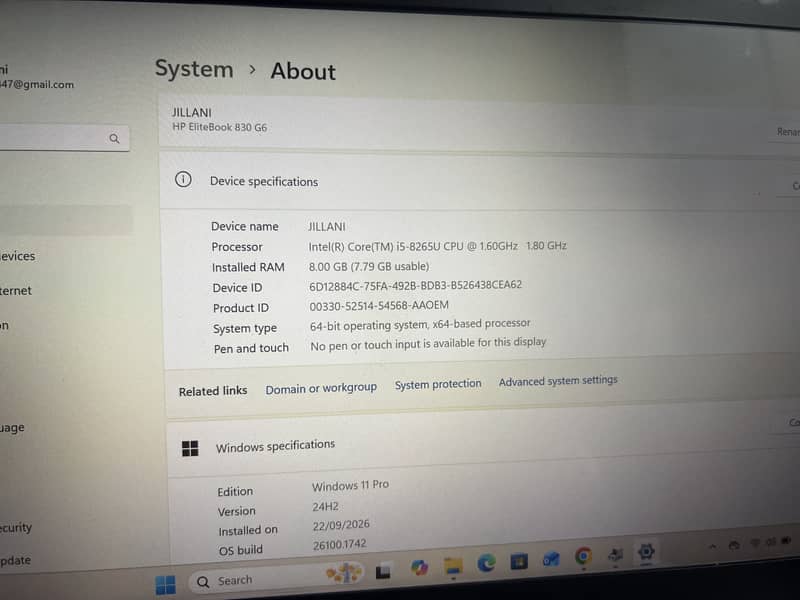800x600 pixels.
Task: Click the Product ID 00330-52514-54568-AAOEM
Action: coord(379,306)
